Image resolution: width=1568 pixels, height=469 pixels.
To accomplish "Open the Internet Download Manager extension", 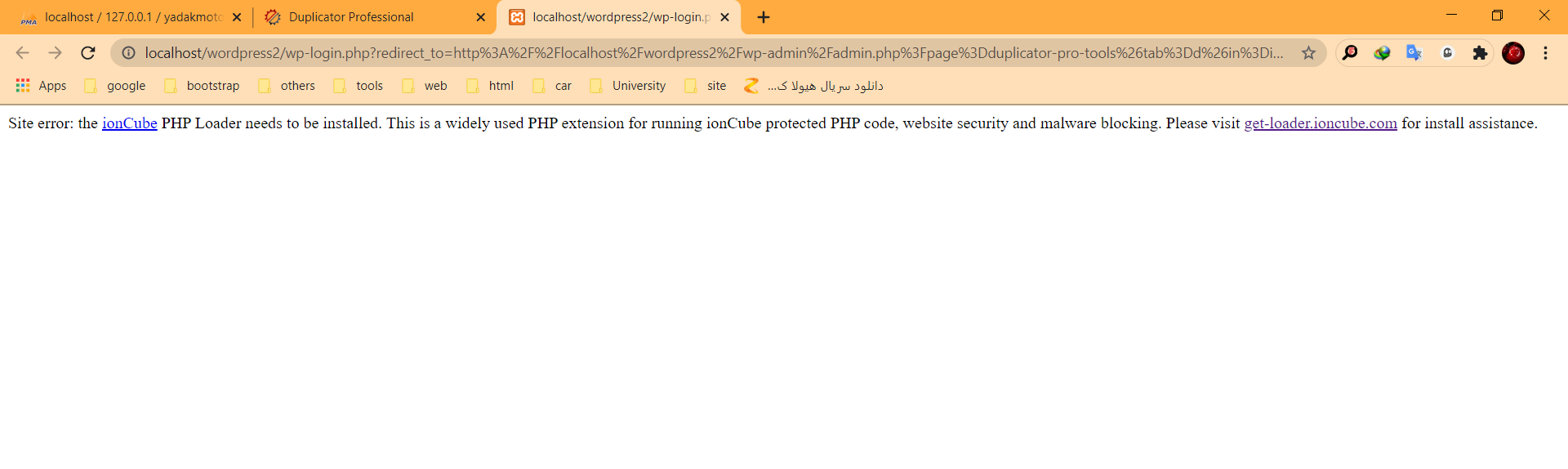I will [1382, 53].
